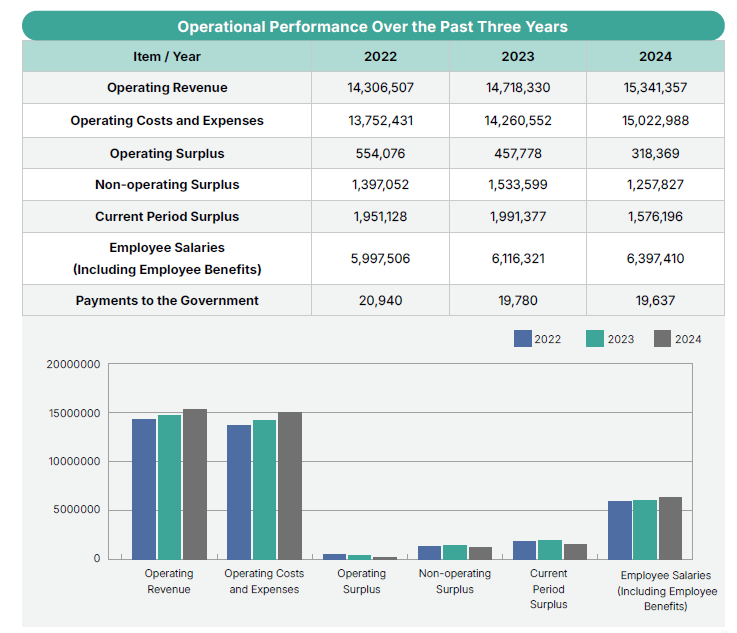Viewport: 737px width, 633px height.
Task: Click the blue 2022 legend swatch
Action: pos(522,339)
